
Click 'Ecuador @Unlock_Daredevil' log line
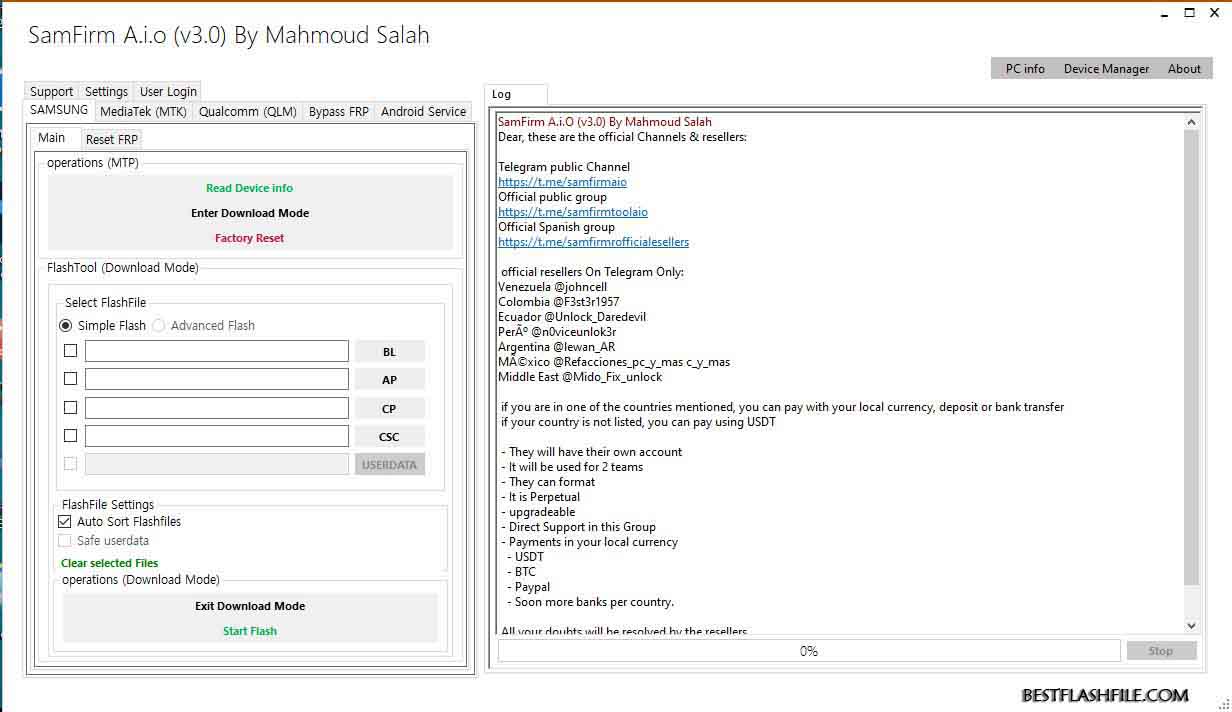(572, 317)
